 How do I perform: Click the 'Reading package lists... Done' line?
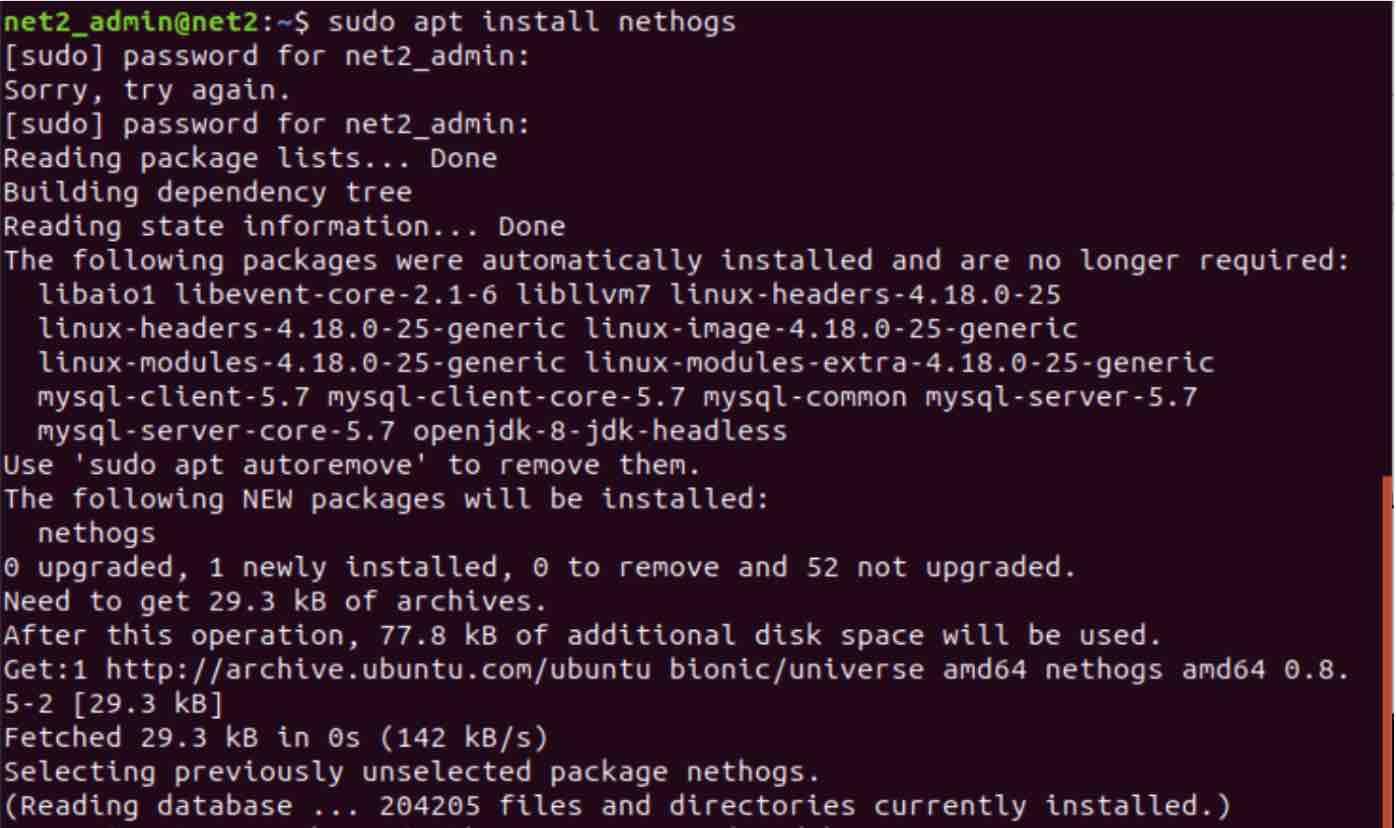tap(250, 158)
